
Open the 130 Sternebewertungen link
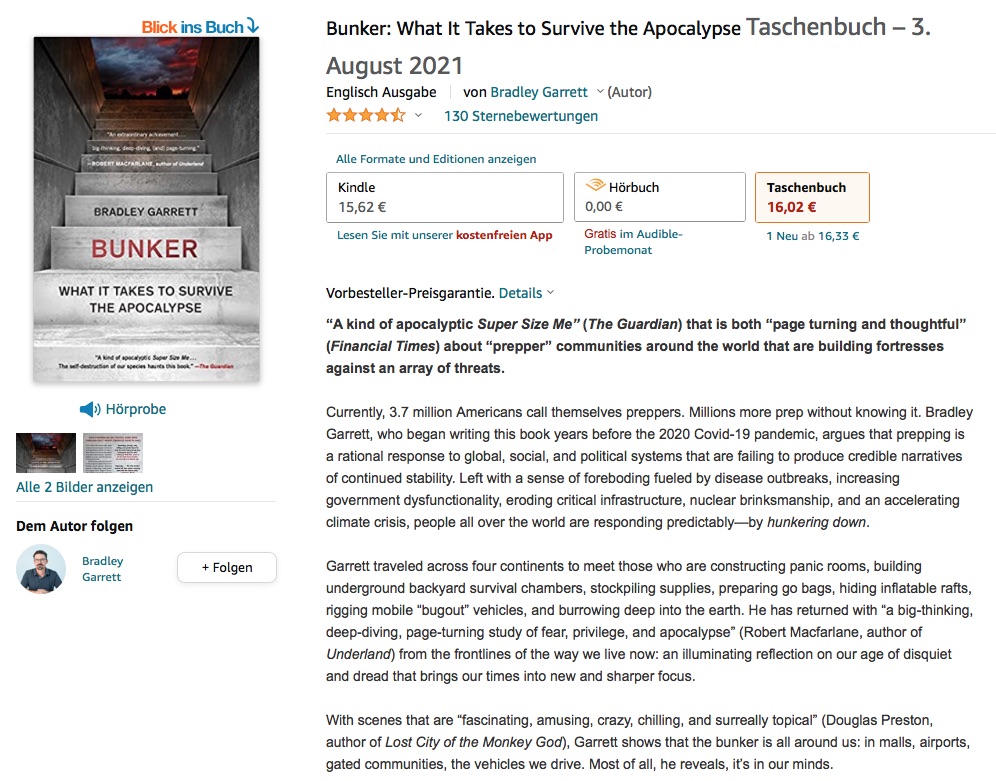pyautogui.click(x=520, y=116)
